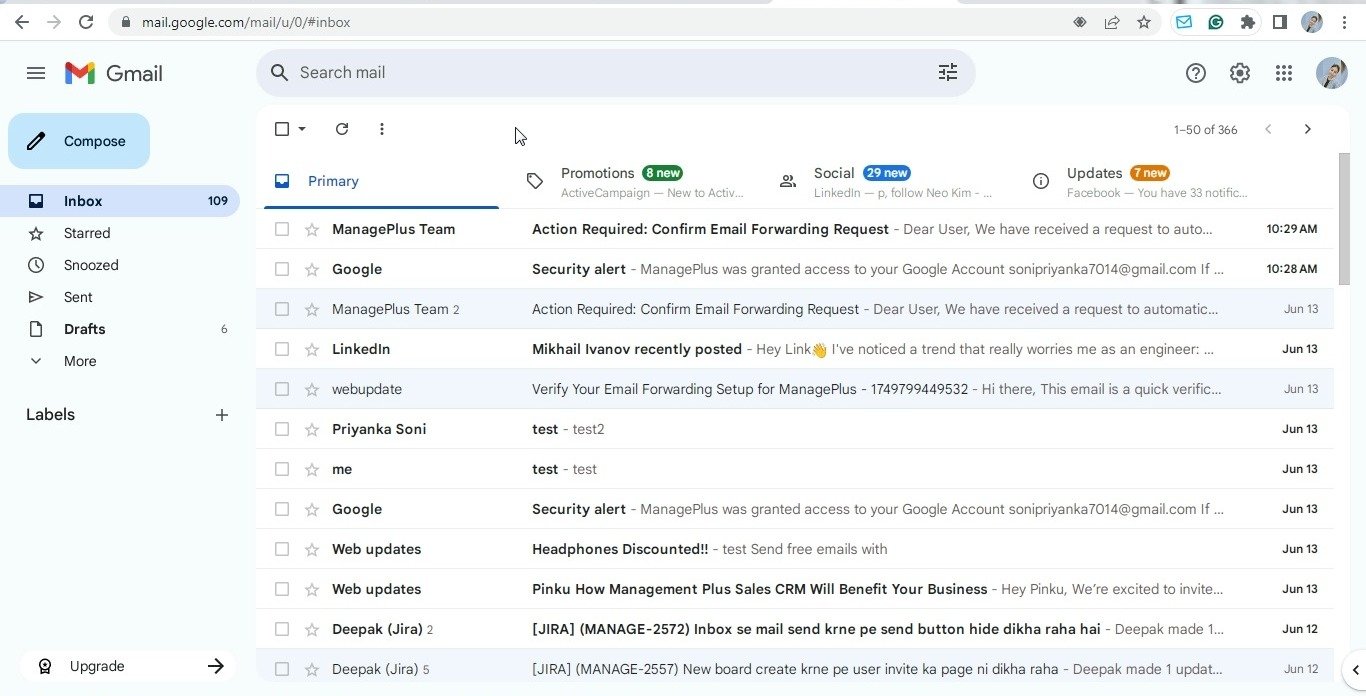Switch to the Primary tab
Image resolution: width=1366 pixels, height=696 pixels.
[381, 181]
